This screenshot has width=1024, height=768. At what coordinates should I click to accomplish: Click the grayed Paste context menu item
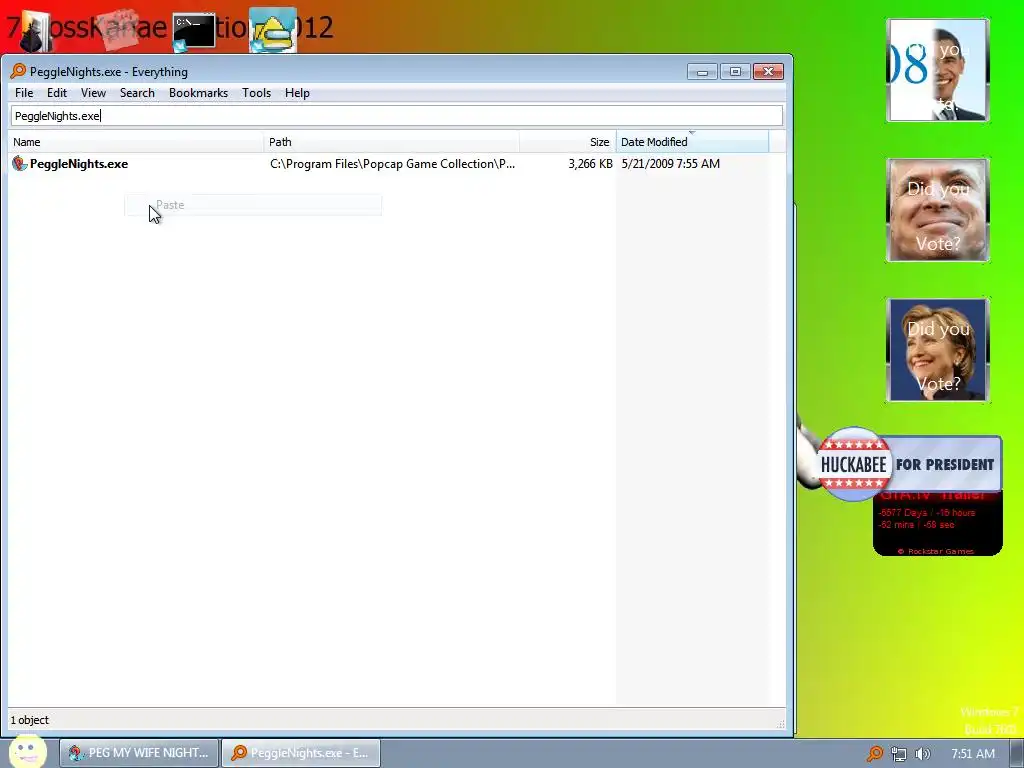253,205
